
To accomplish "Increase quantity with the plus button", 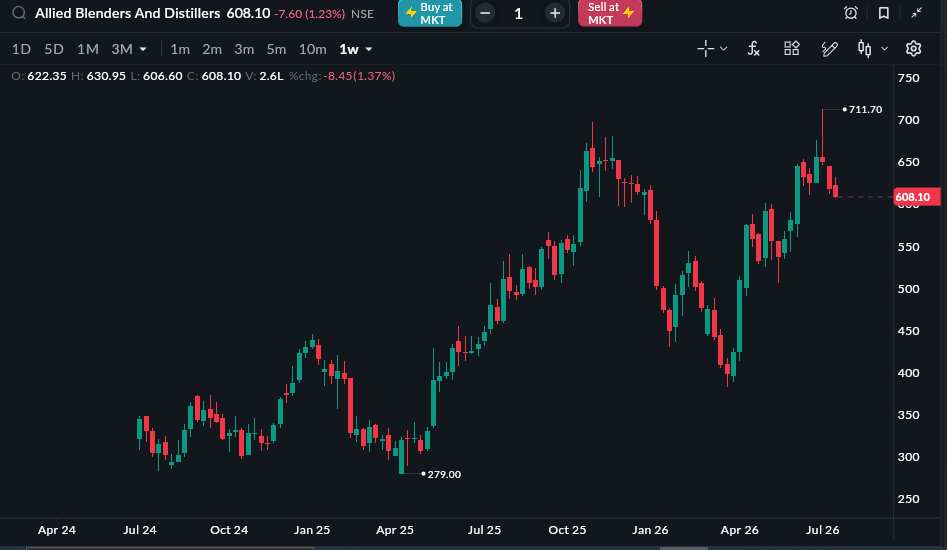I will [x=554, y=13].
